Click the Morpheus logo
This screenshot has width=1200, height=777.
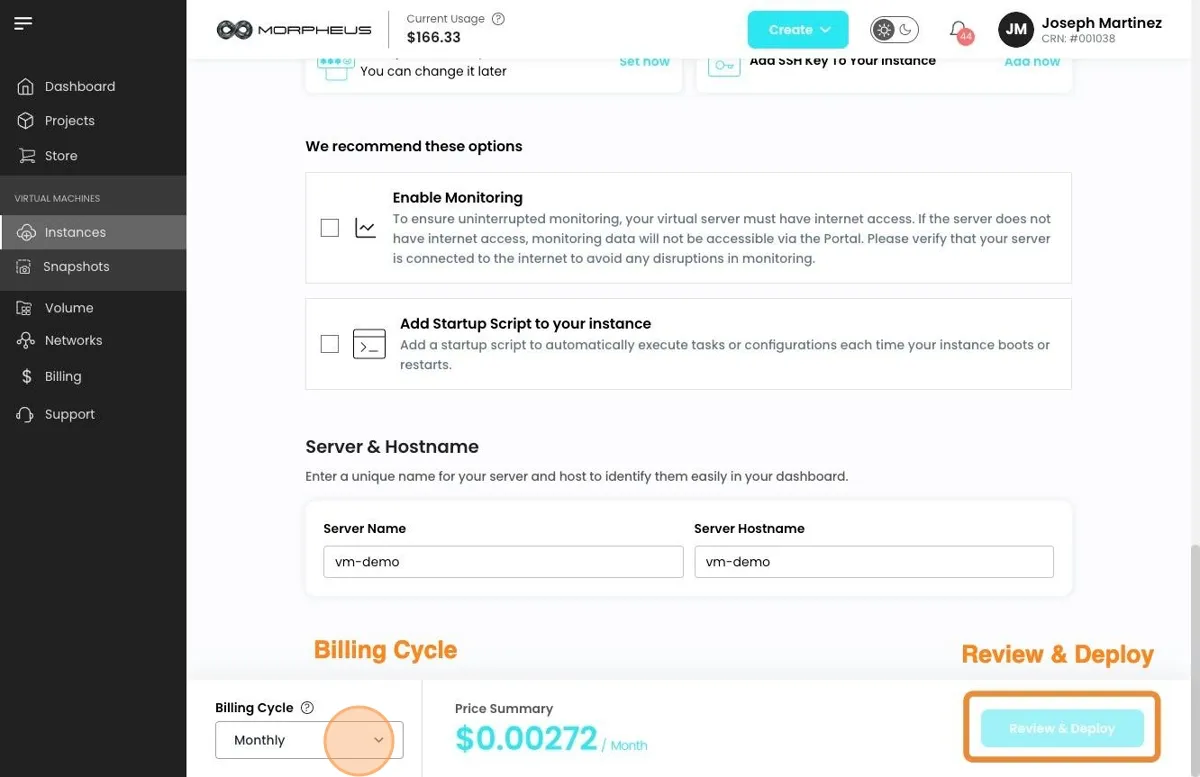tap(294, 30)
